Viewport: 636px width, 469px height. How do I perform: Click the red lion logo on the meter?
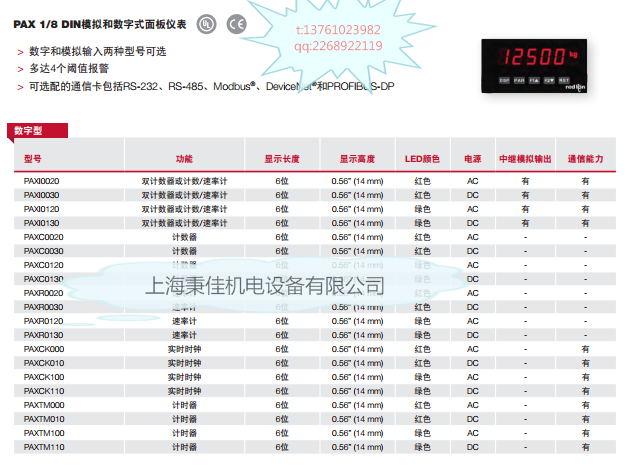point(575,87)
